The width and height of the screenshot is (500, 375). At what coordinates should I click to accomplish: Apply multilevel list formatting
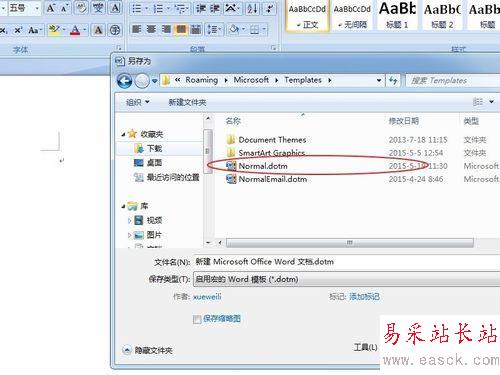(180, 9)
